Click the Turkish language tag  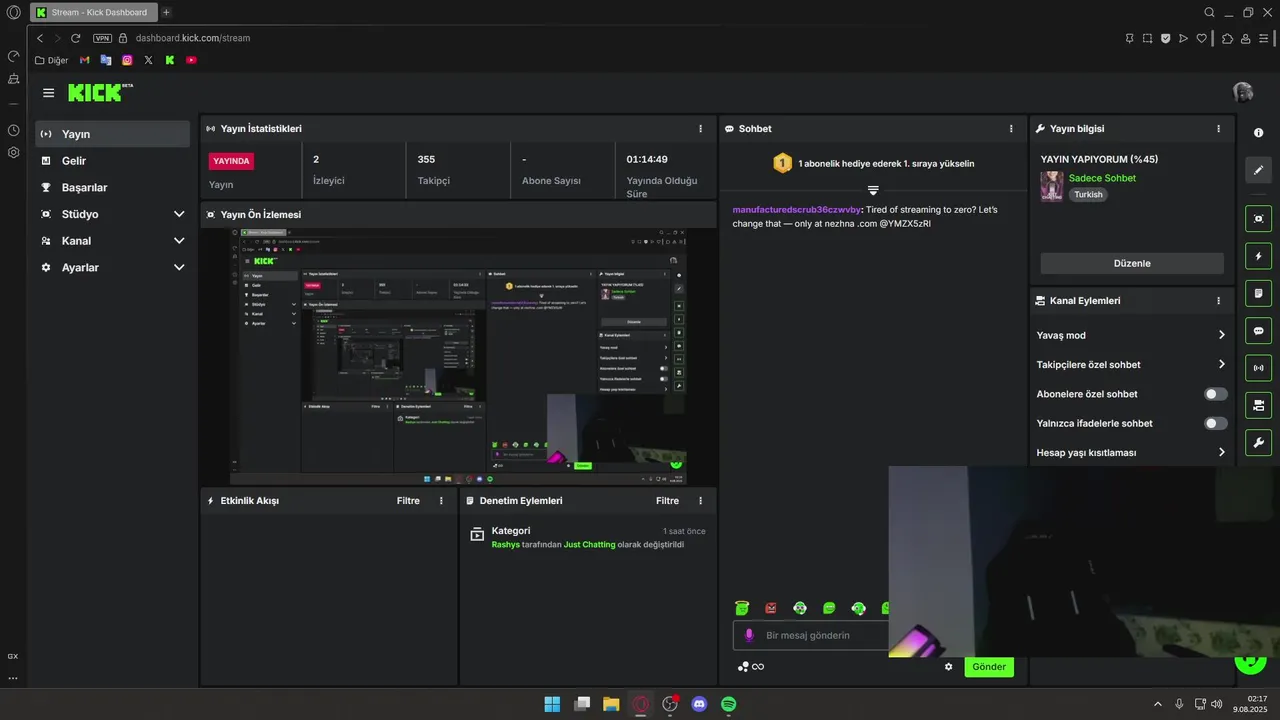[x=1088, y=195]
